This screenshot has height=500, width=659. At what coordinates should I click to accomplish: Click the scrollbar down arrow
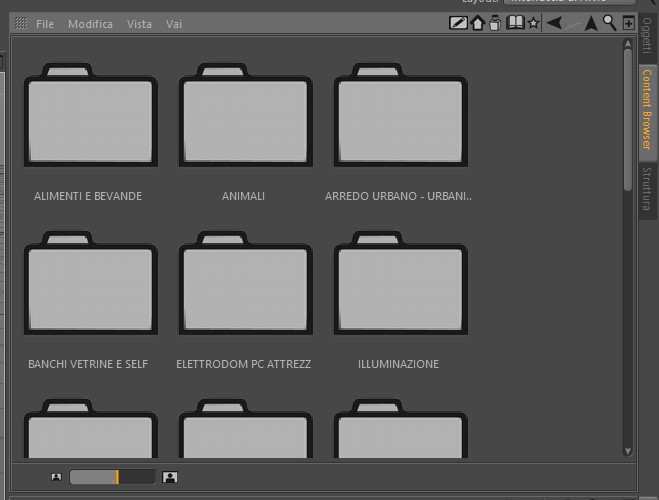[628, 451]
